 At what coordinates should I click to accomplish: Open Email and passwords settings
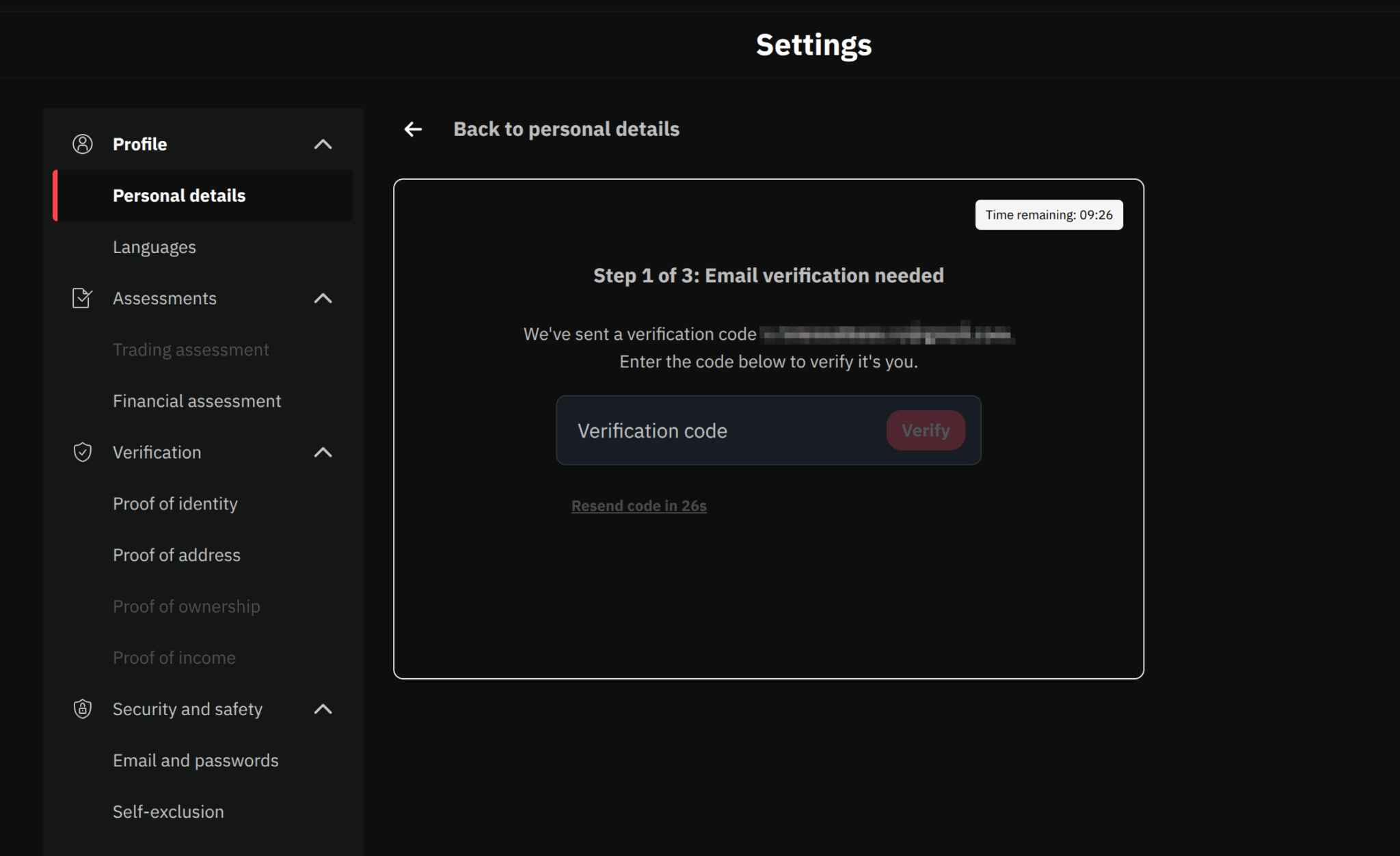(x=196, y=760)
